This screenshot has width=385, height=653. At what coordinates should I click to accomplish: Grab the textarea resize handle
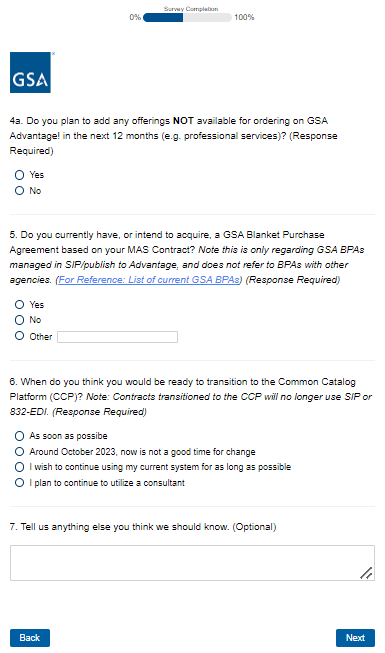367,573
